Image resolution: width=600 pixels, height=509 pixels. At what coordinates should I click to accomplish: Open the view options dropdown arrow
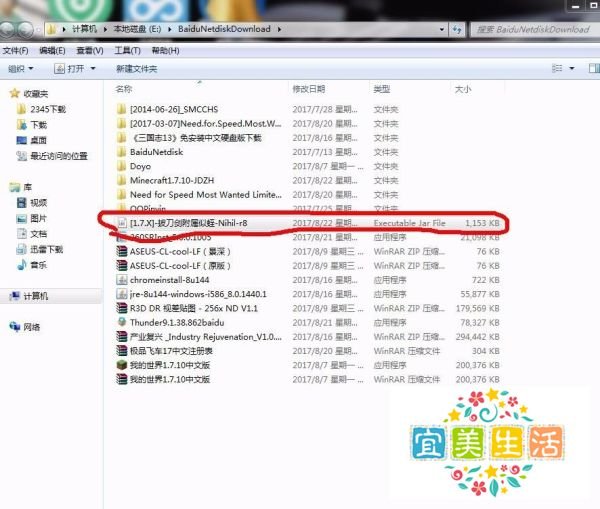point(572,69)
